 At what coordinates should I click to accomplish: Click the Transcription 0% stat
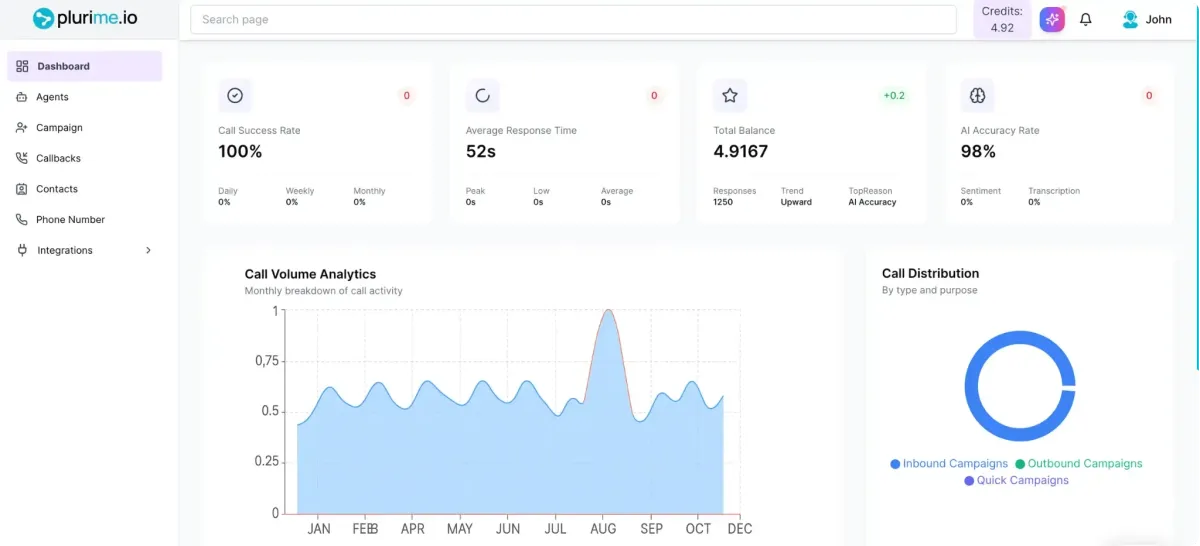(x=1054, y=196)
